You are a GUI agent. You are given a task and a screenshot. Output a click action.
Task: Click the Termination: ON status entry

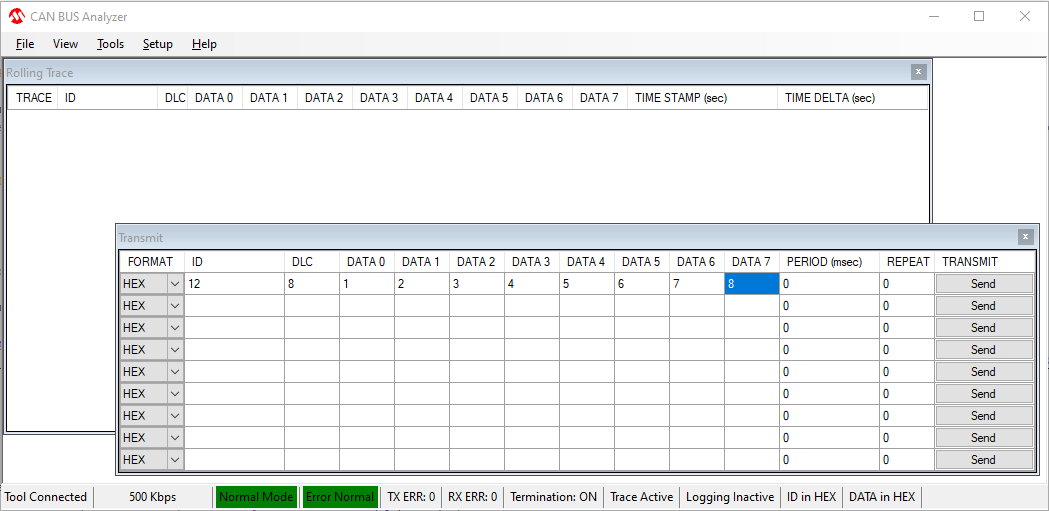click(x=553, y=497)
